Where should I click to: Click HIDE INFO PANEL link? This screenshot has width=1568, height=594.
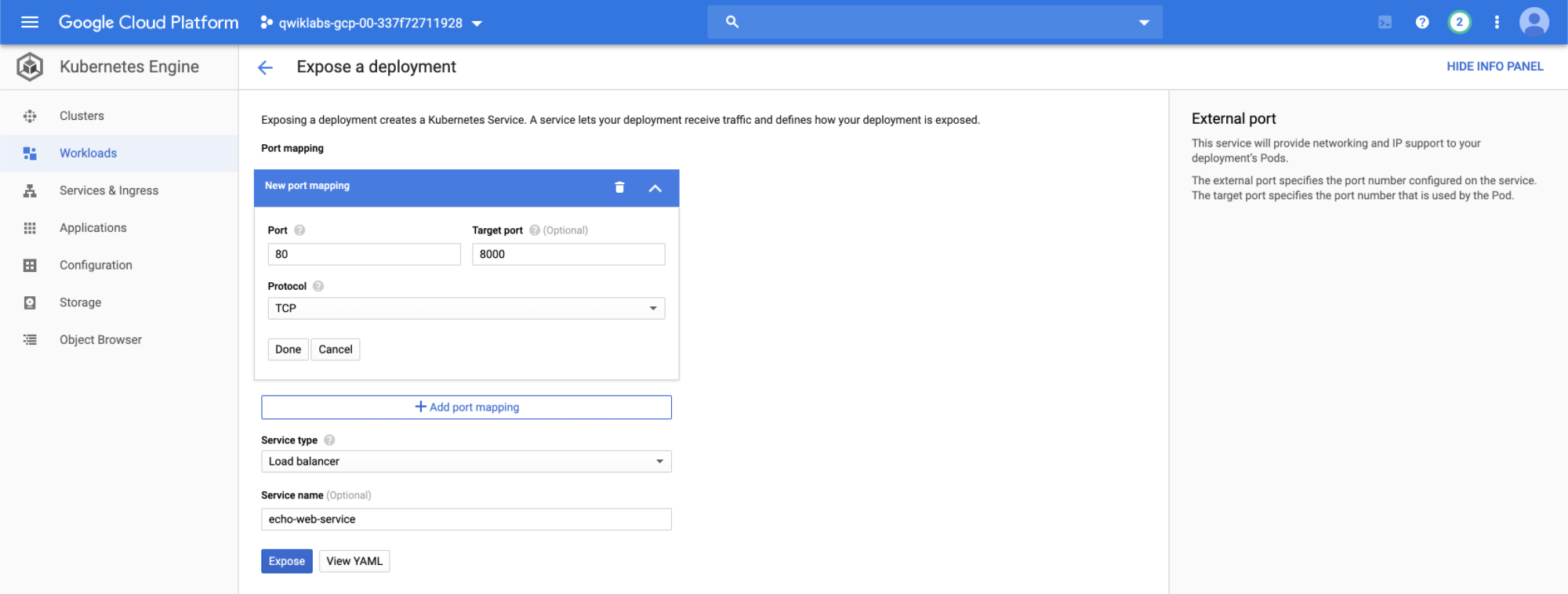pos(1495,67)
